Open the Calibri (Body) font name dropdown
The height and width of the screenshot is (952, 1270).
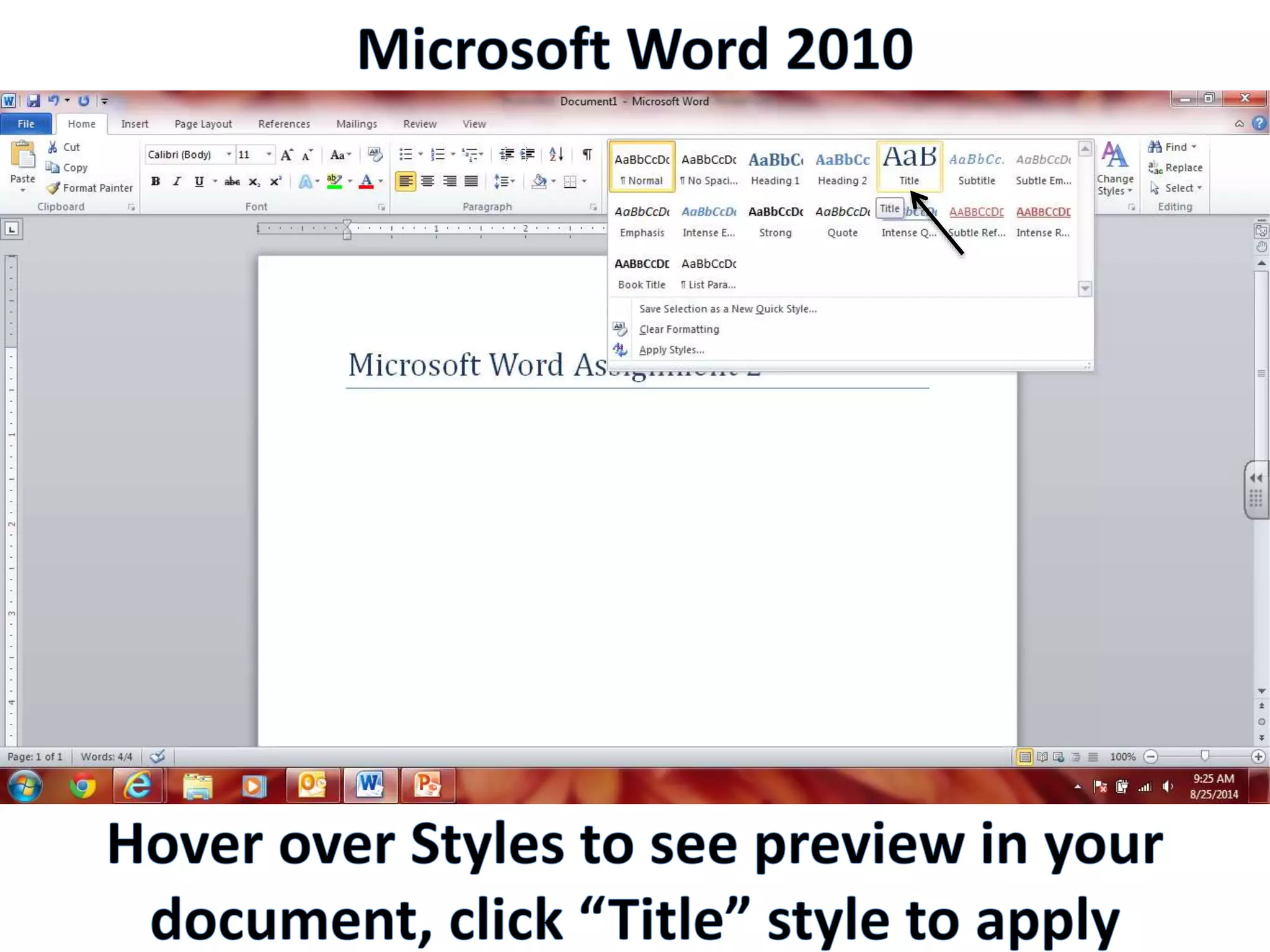coord(229,154)
